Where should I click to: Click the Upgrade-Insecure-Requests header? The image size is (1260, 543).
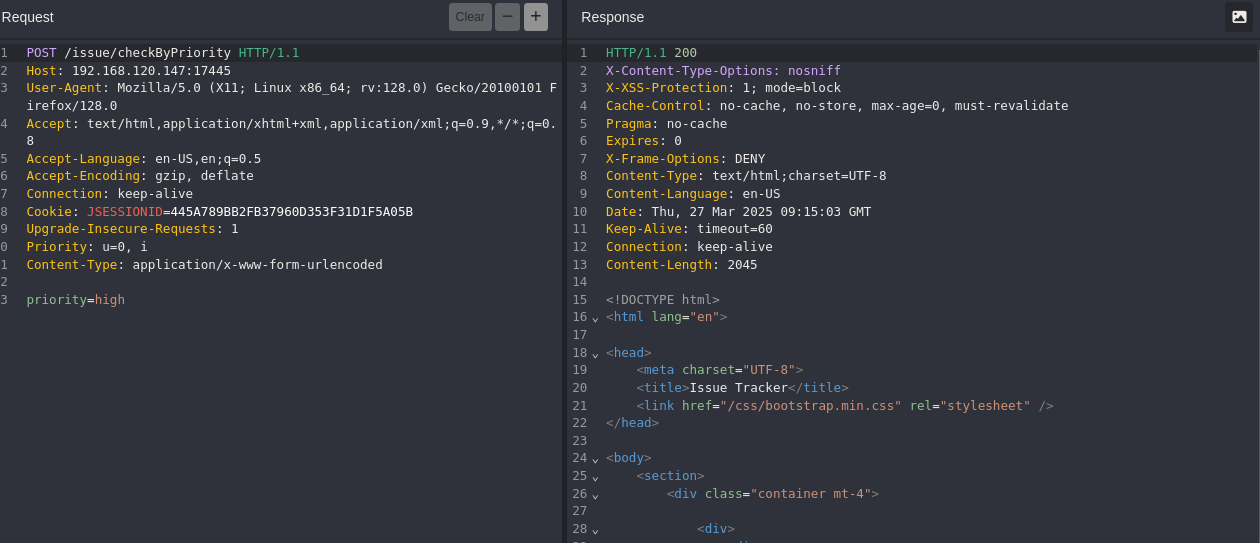point(133,229)
